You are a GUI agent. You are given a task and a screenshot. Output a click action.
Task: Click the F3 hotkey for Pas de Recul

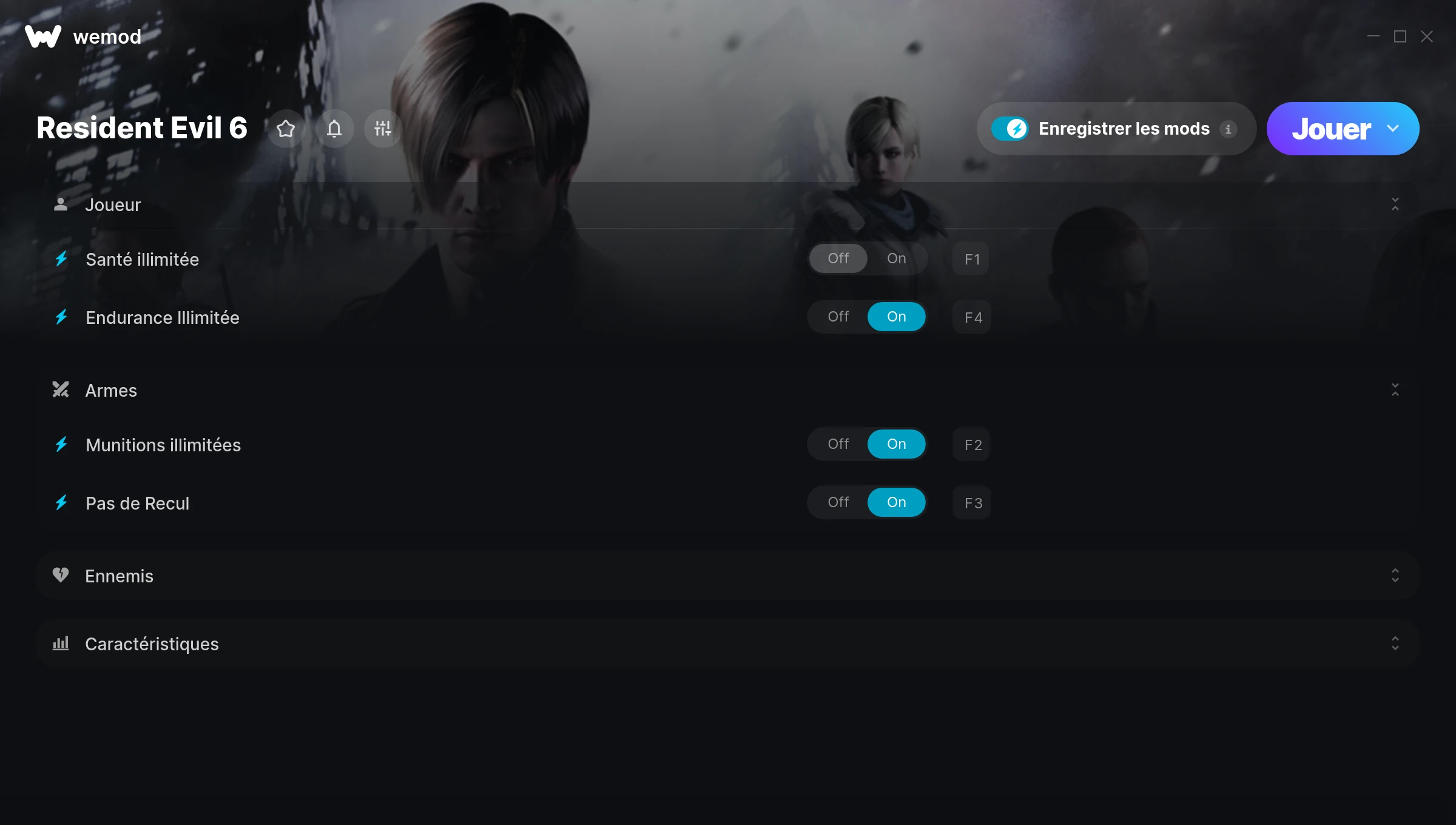click(x=972, y=503)
